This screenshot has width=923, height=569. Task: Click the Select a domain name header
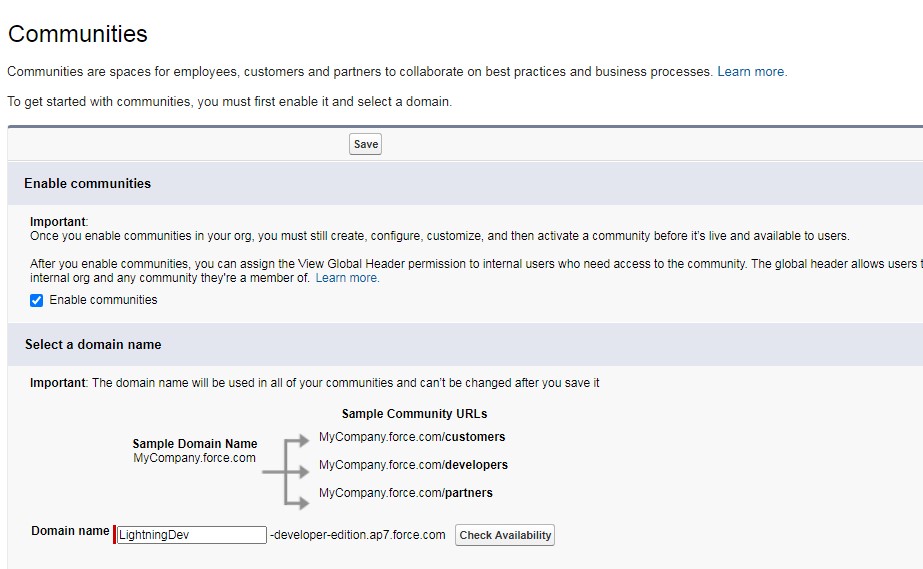(93, 344)
